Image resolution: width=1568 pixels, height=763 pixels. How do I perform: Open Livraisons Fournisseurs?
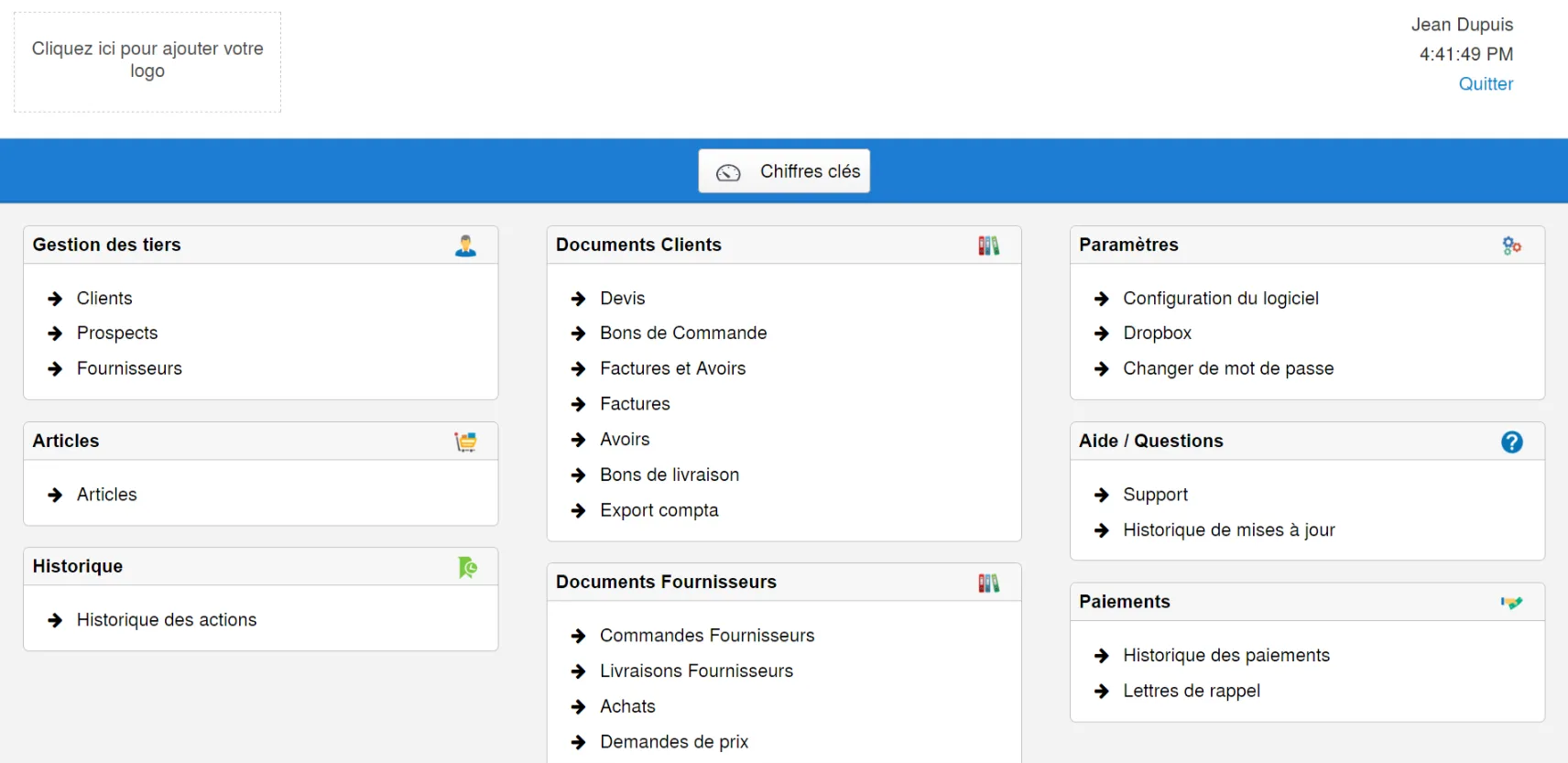[x=697, y=671]
